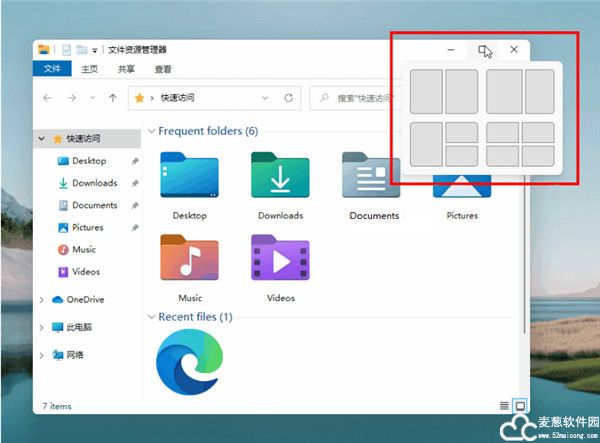Click the Frequent folders (6) heading
600x443 pixels.
tap(208, 131)
